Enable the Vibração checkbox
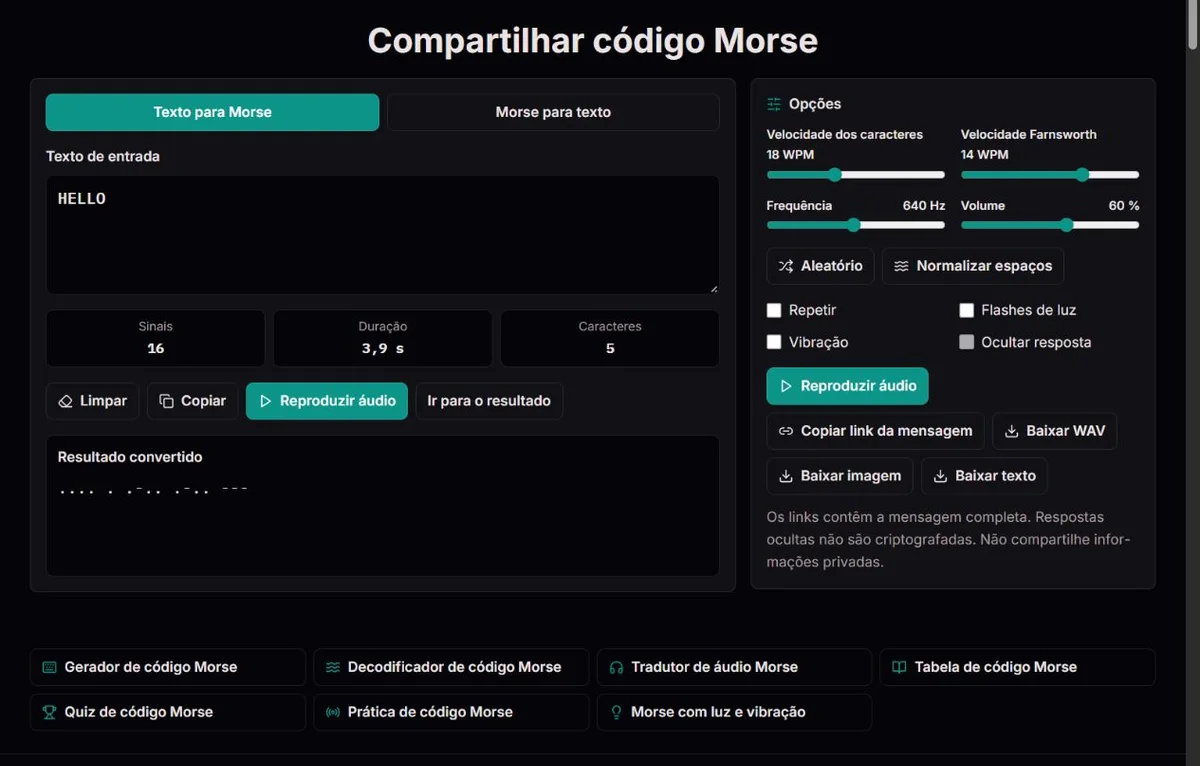The width and height of the screenshot is (1200, 766). pos(774,342)
